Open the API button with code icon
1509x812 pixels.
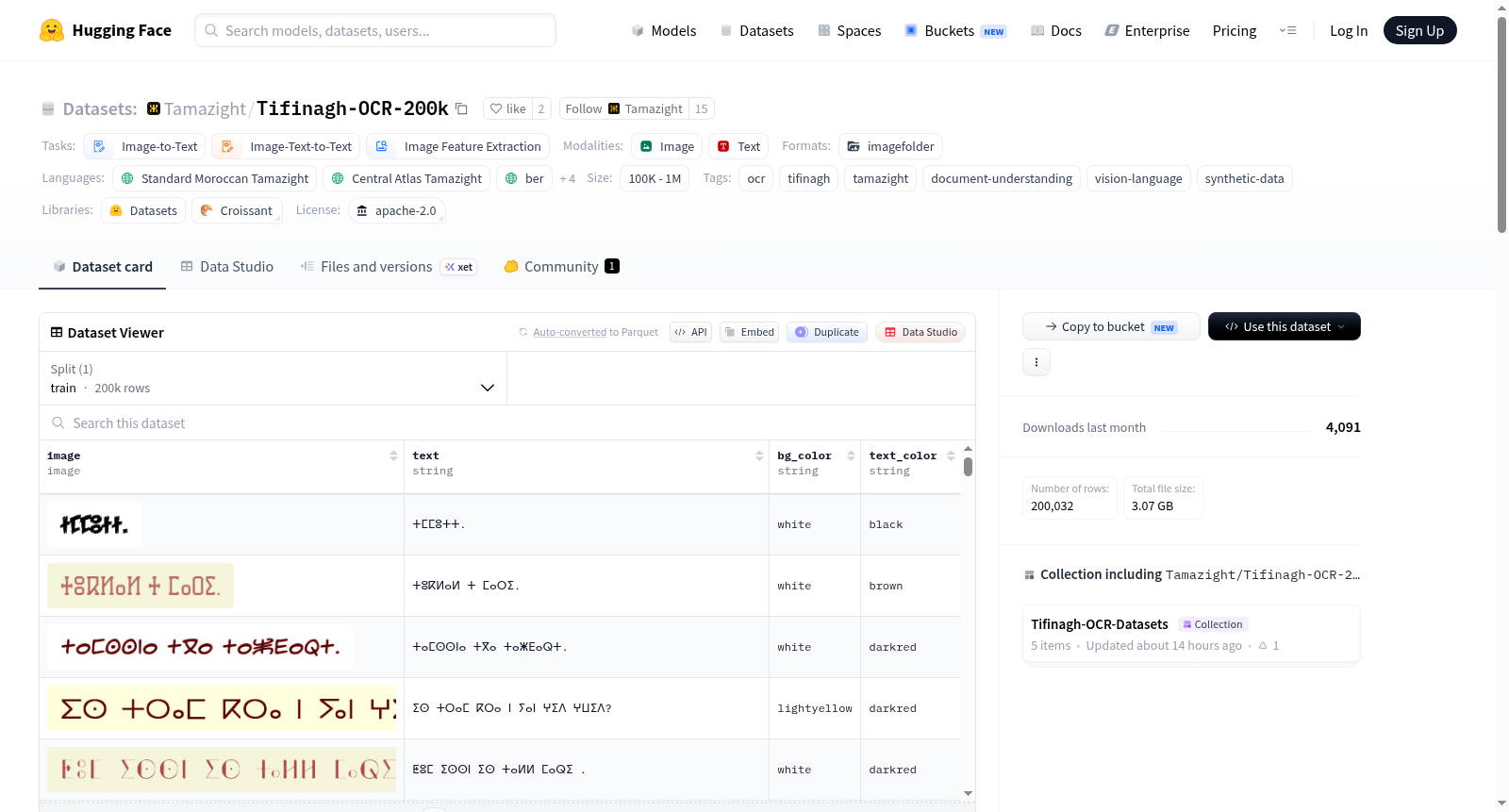point(691,332)
